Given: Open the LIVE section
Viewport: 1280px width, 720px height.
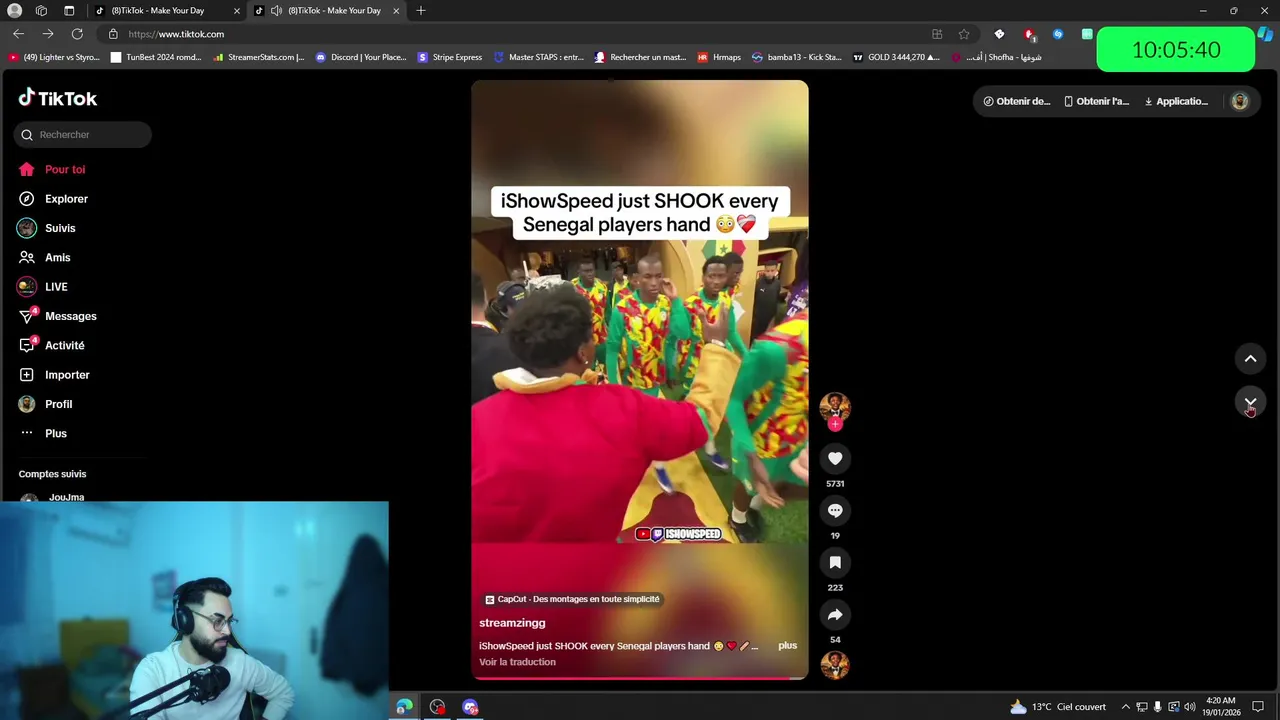Looking at the screenshot, I should click(x=43, y=287).
